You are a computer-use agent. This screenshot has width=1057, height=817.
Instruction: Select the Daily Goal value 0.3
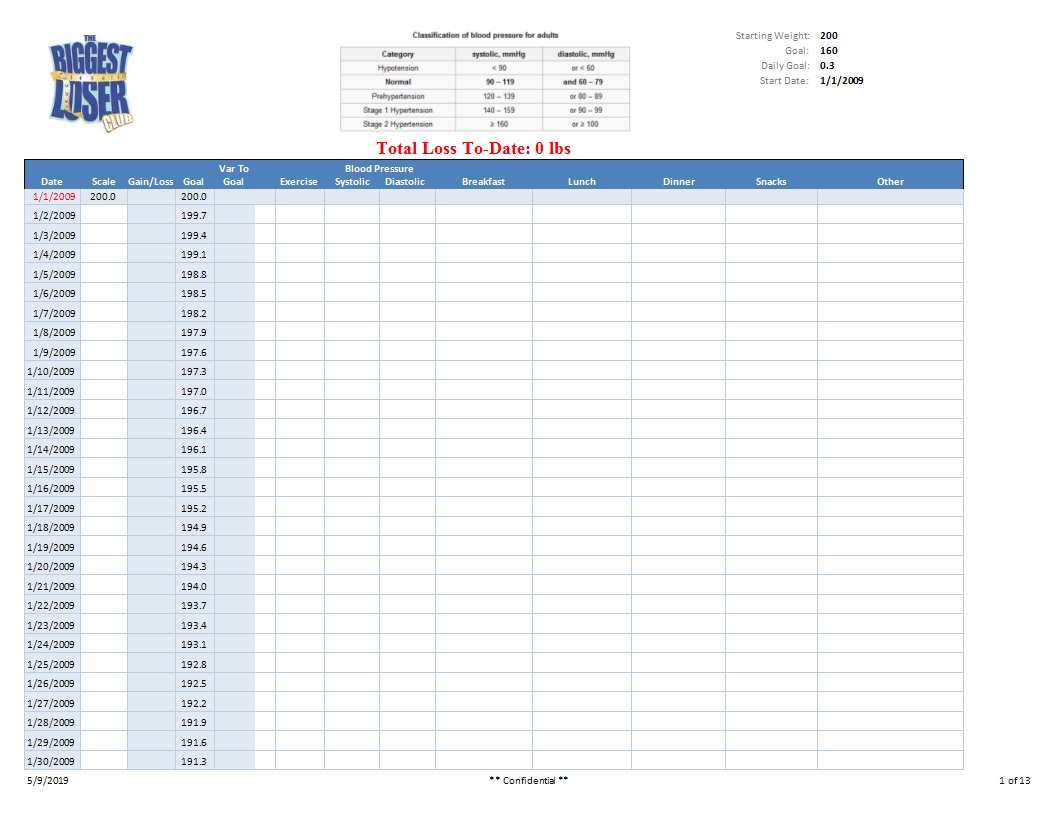827,65
